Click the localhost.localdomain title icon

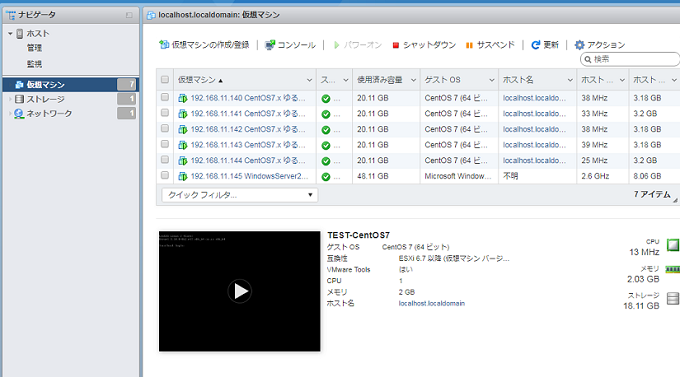coord(151,16)
